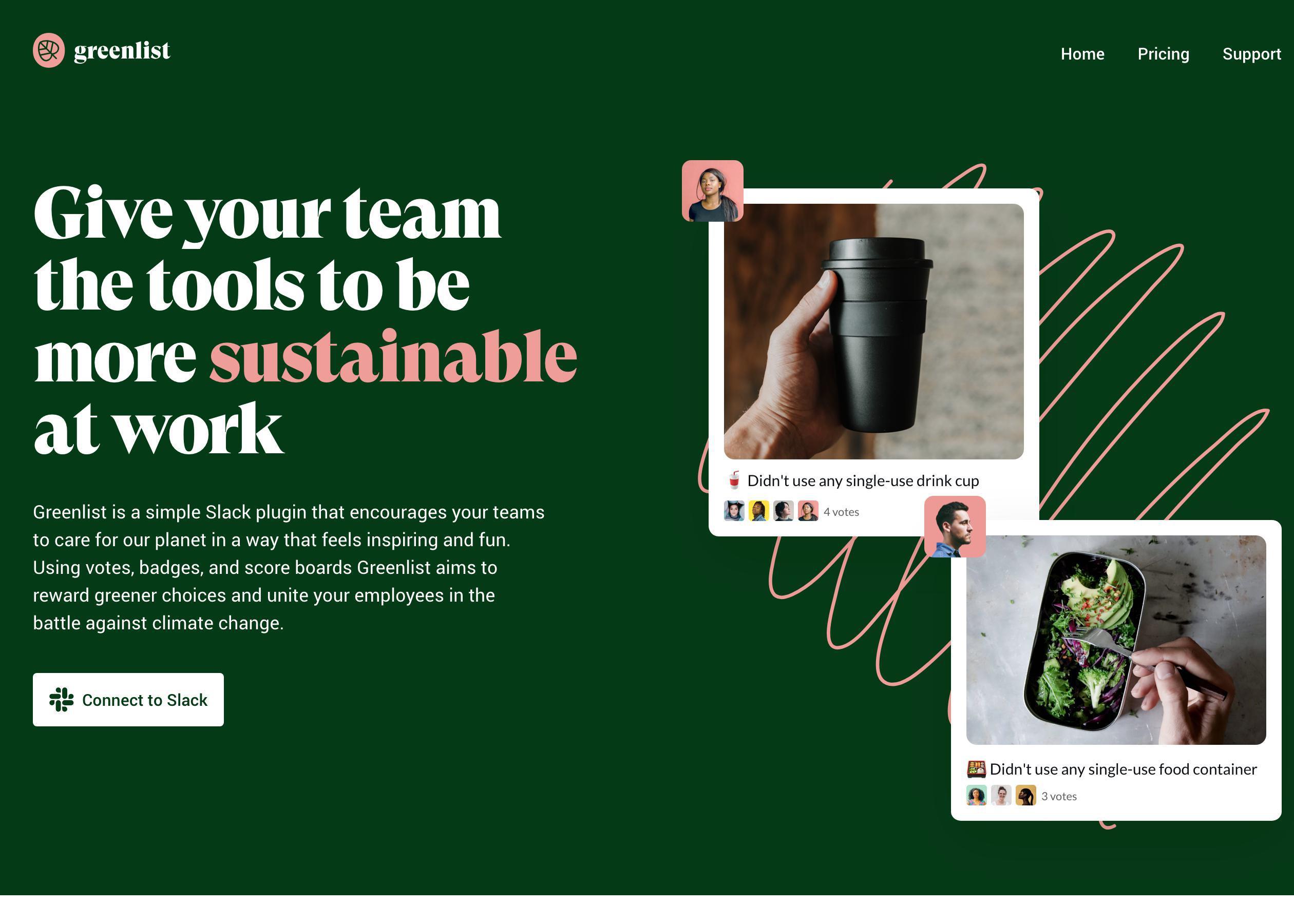Click the second voter avatar in cup post
Viewport: 1294px width, 924px height.
(759, 511)
